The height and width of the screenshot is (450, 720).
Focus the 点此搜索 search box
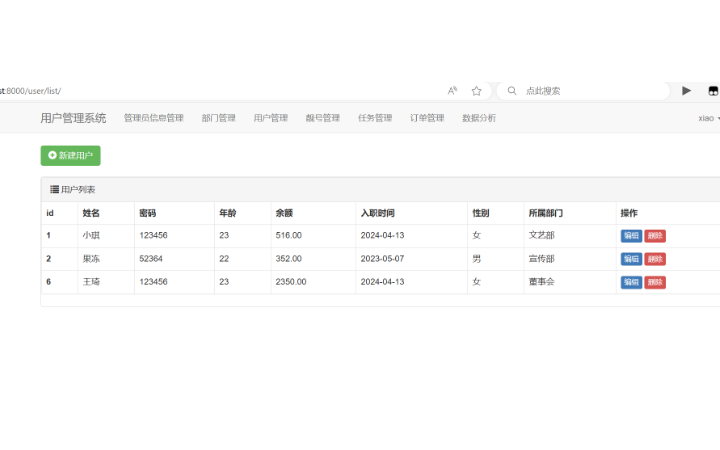tap(583, 91)
